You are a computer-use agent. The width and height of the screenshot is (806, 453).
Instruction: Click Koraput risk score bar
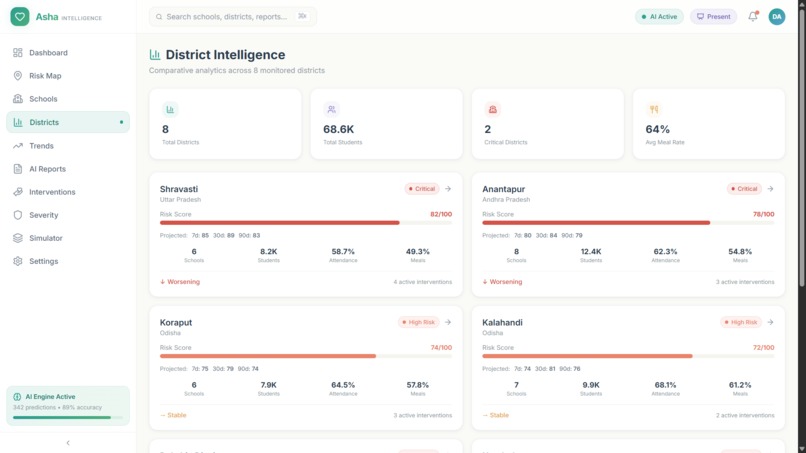(x=306, y=356)
